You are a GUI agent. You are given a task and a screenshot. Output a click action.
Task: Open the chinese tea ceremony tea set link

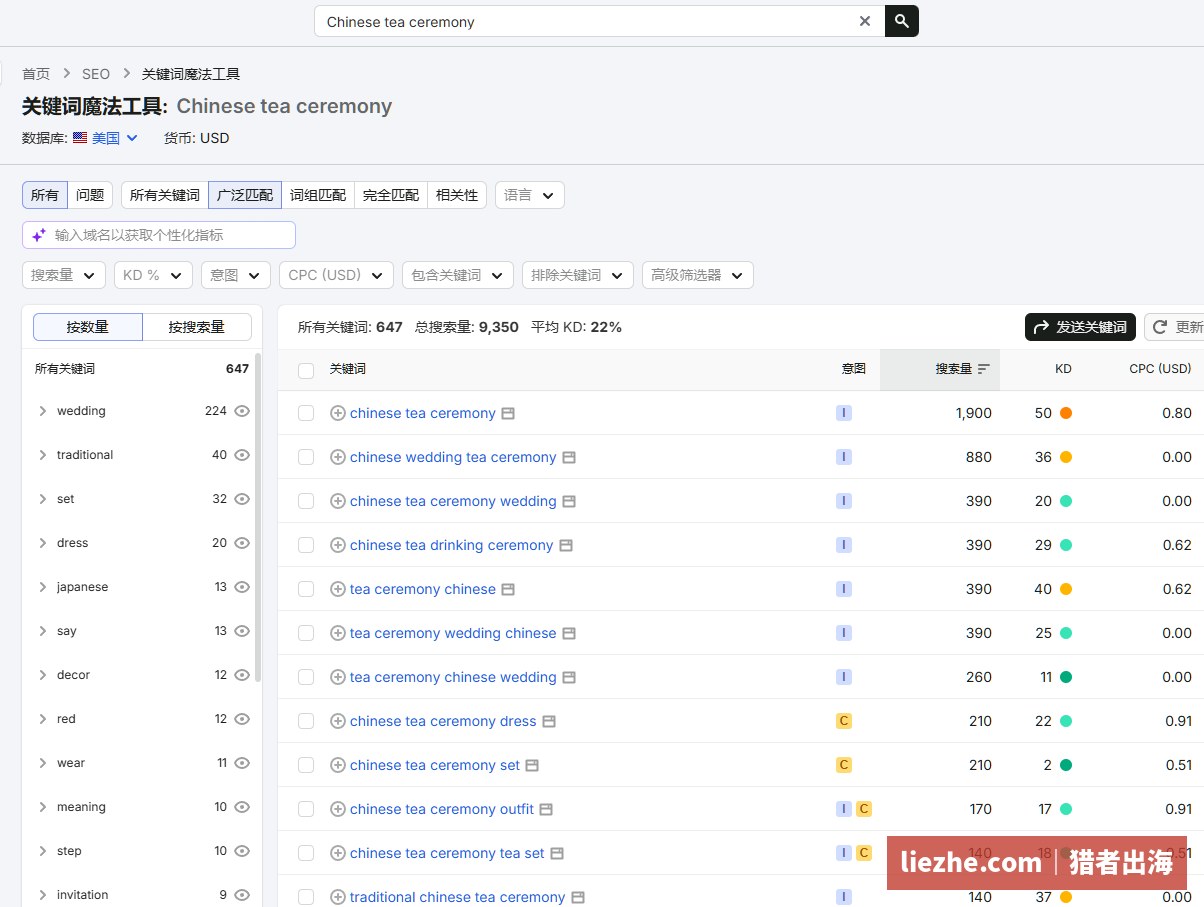tap(447, 853)
